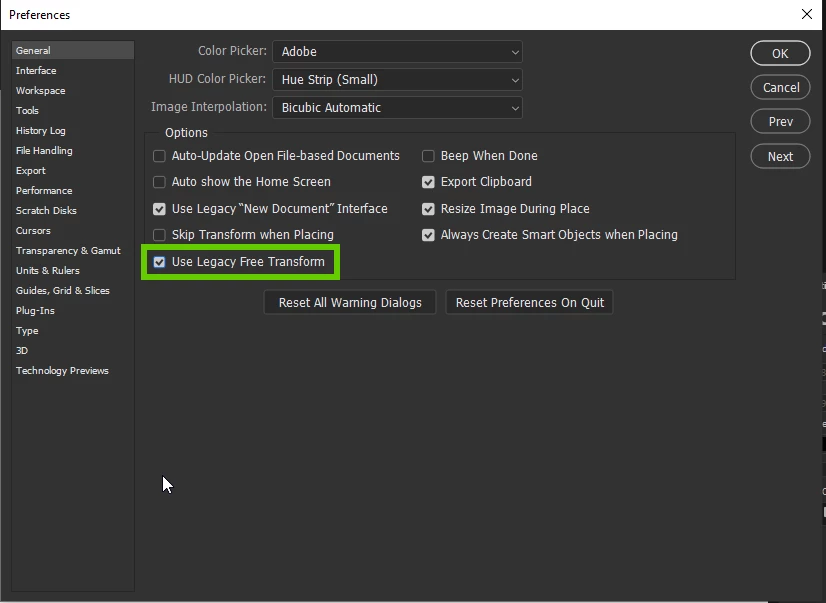Enable Skip Transform when Placing
The width and height of the screenshot is (826, 603).
pos(159,235)
